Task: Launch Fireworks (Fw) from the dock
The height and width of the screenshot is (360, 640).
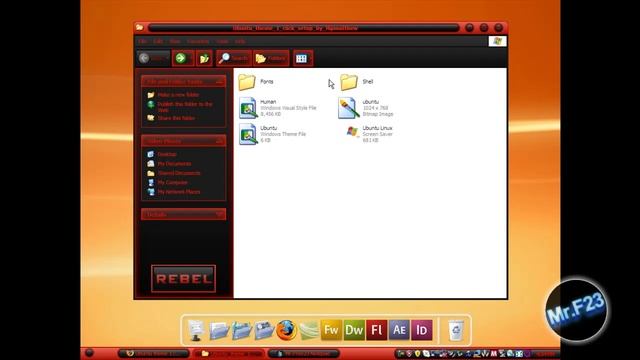Action: (331, 330)
